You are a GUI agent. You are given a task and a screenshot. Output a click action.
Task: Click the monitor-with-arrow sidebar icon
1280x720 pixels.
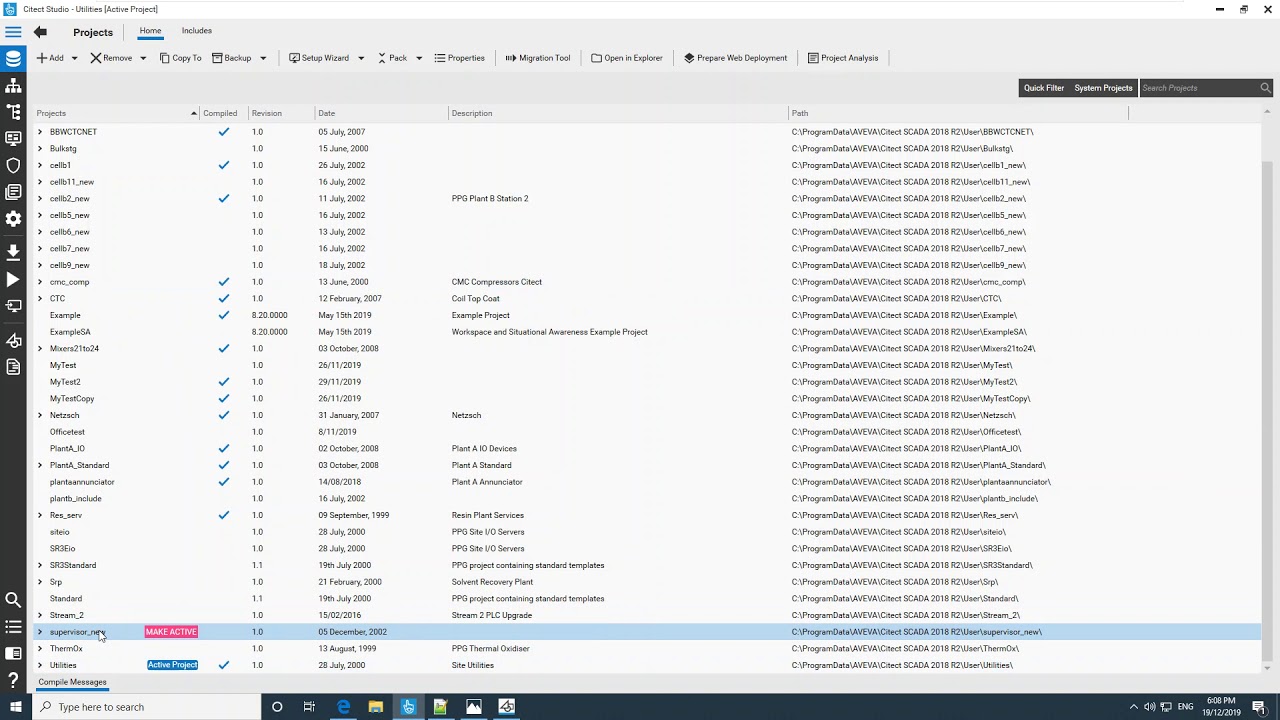[13, 306]
